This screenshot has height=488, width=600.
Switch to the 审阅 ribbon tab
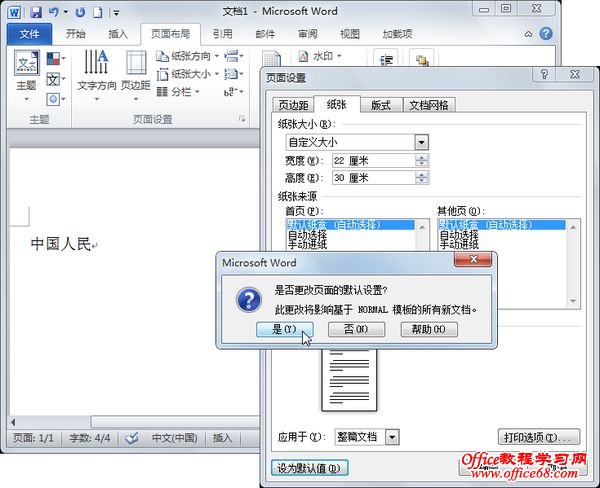tap(308, 34)
